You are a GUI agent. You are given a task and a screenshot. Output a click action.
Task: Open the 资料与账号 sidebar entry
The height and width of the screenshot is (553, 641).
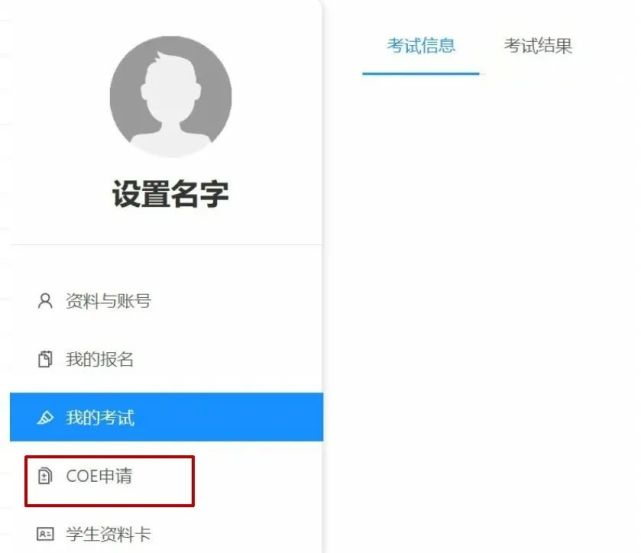(108, 301)
